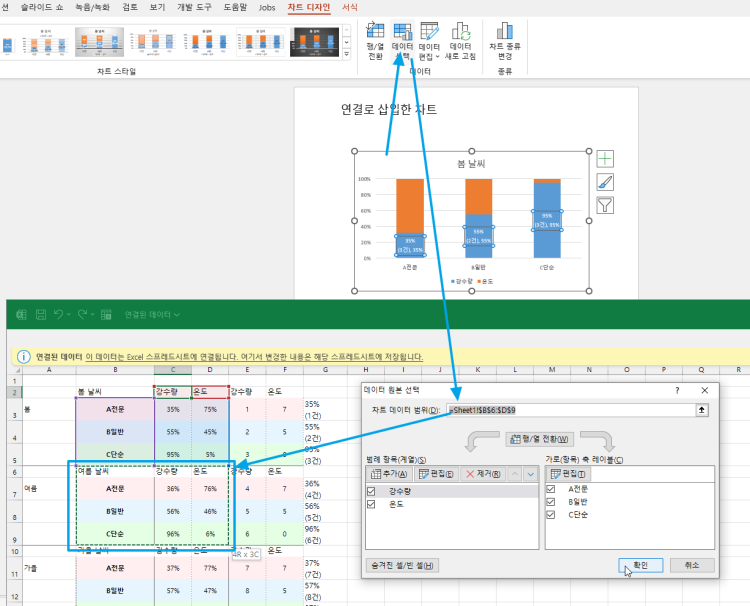Show the previous row of chart styles
750x606 pixels.
click(347, 31)
